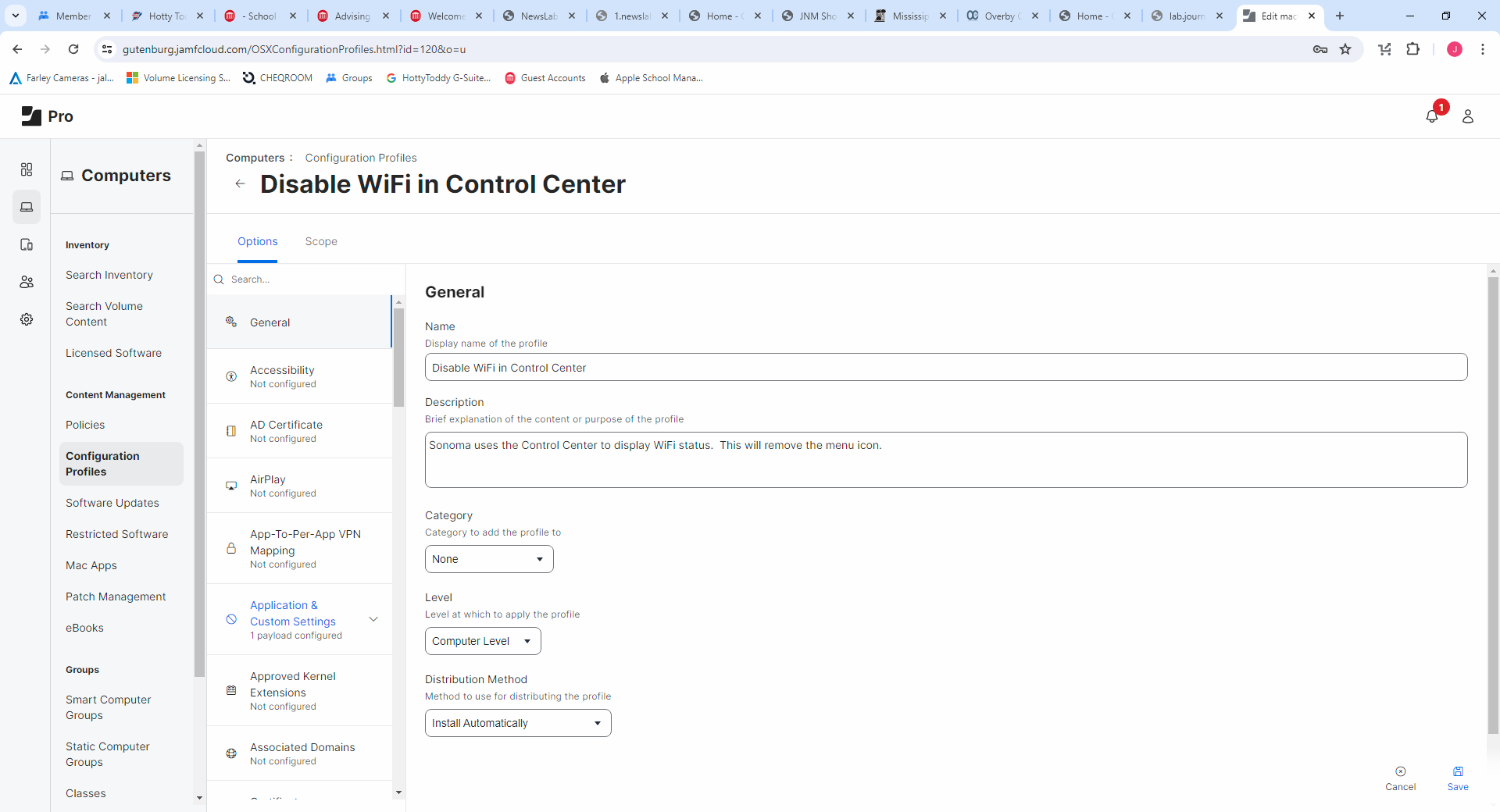Screen dimensions: 1500x812
Task: Click the AirPlay payload icon
Action: pos(231,486)
